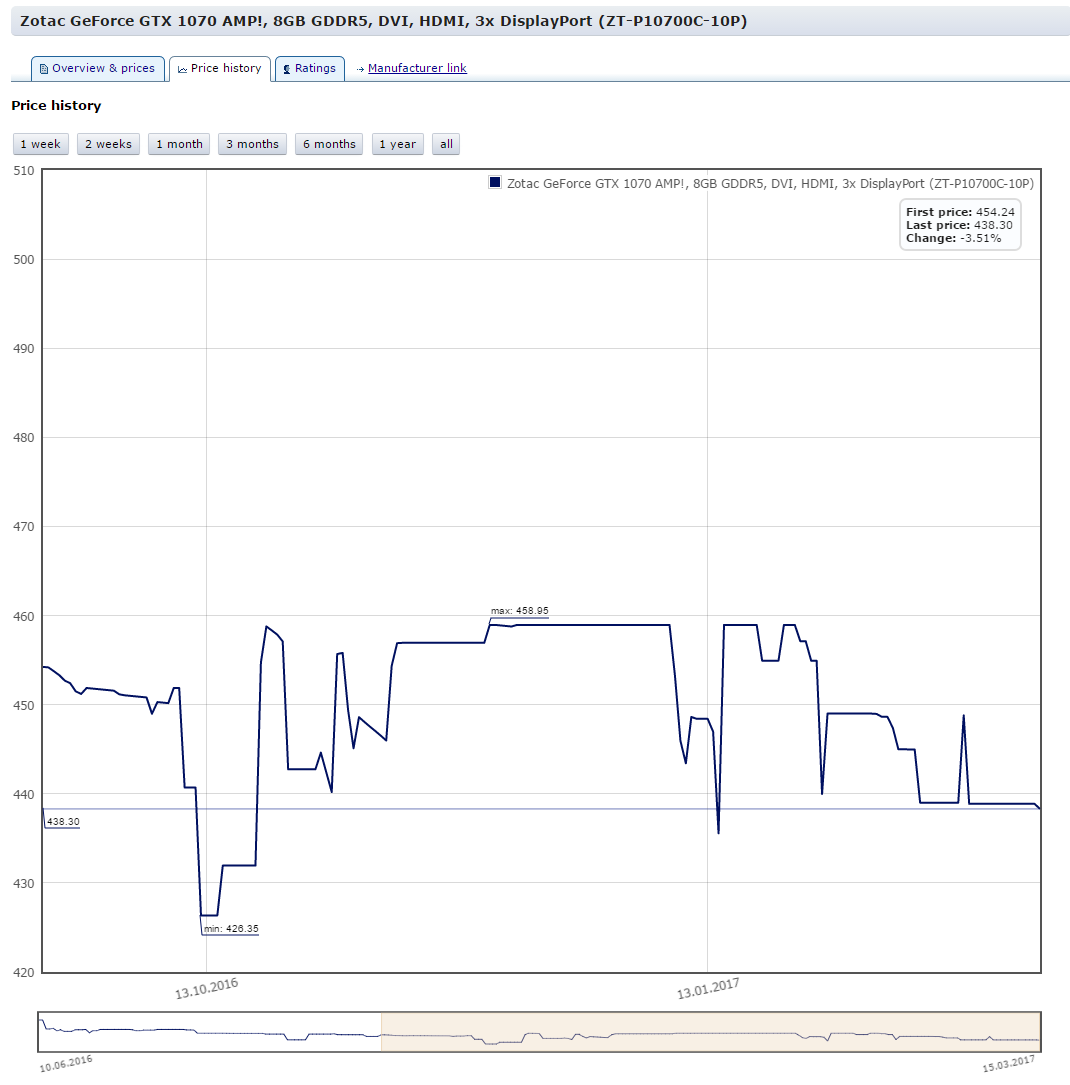Click the 438.30 current price label
The width and height of the screenshot is (1070, 1085).
pos(63,822)
